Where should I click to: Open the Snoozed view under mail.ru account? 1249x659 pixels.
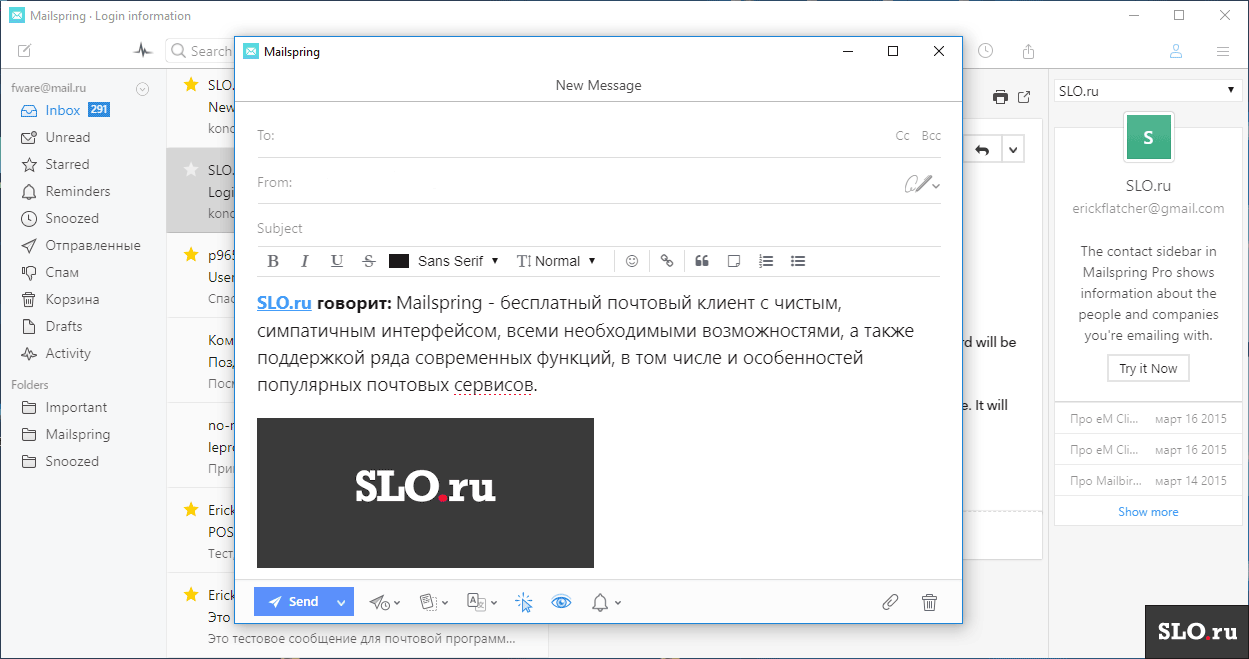click(x=72, y=218)
